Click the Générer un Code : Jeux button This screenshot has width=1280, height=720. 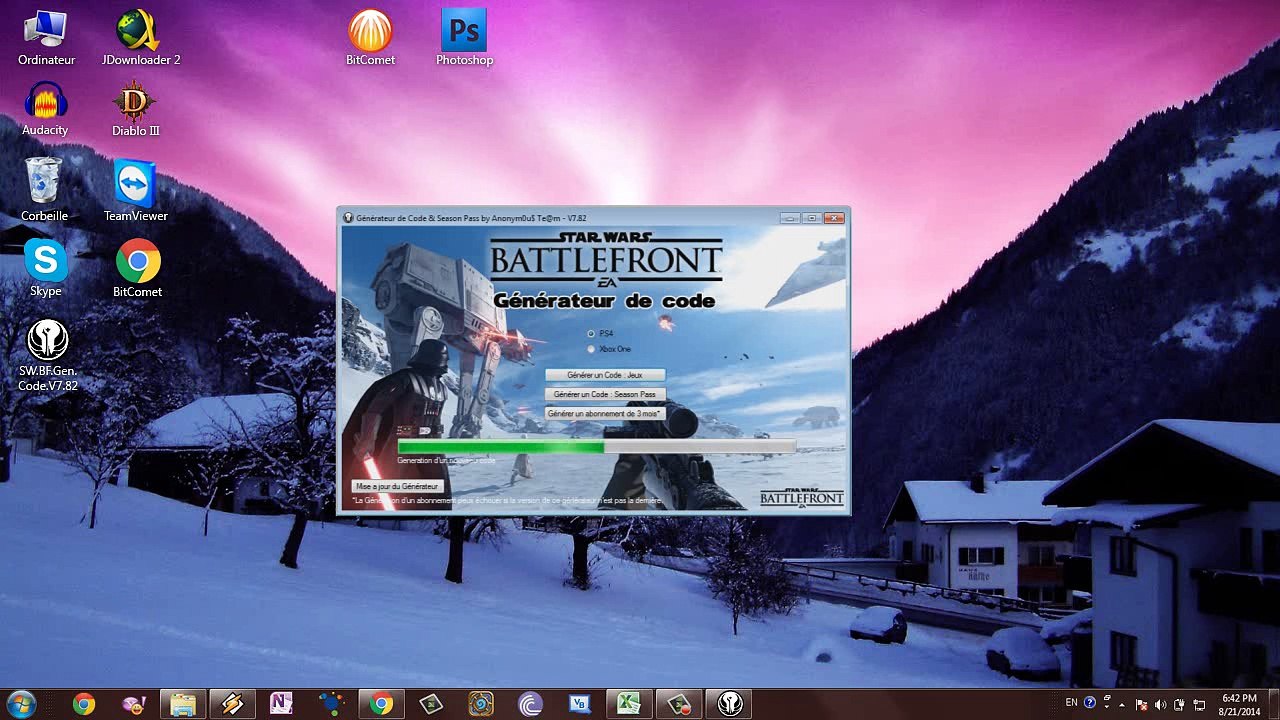coord(605,375)
